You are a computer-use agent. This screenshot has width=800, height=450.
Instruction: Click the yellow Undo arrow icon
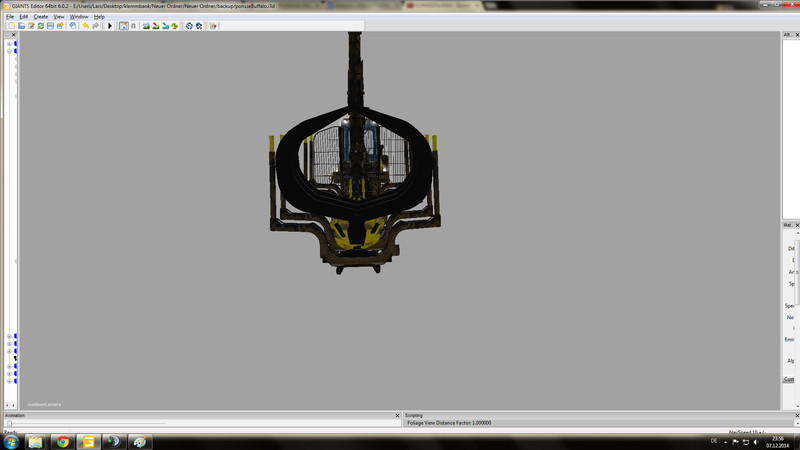click(x=86, y=26)
